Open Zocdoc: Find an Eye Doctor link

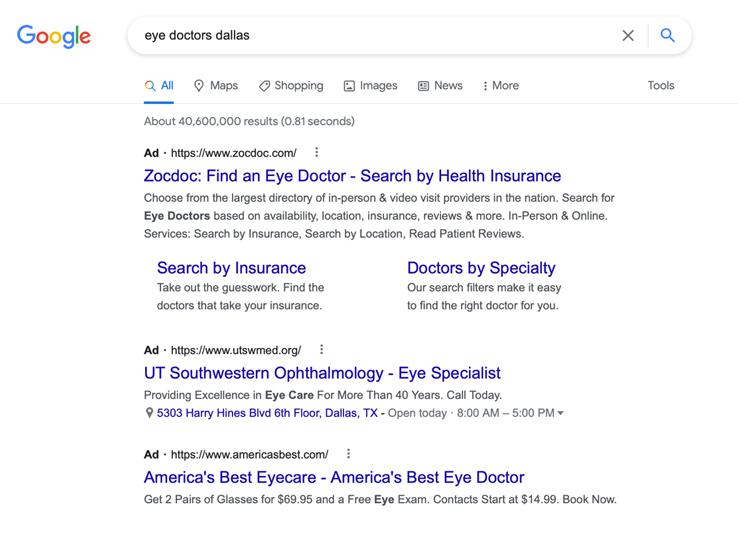pos(352,176)
